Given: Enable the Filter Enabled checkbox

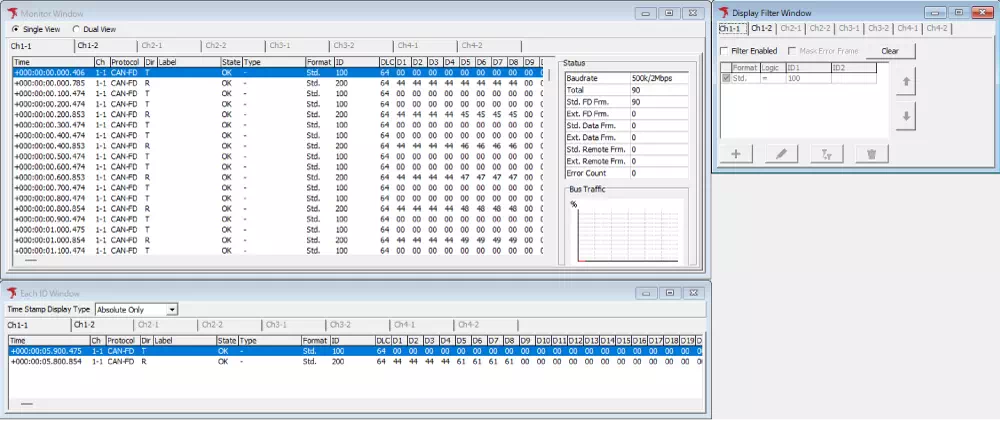Looking at the screenshot, I should click(725, 50).
